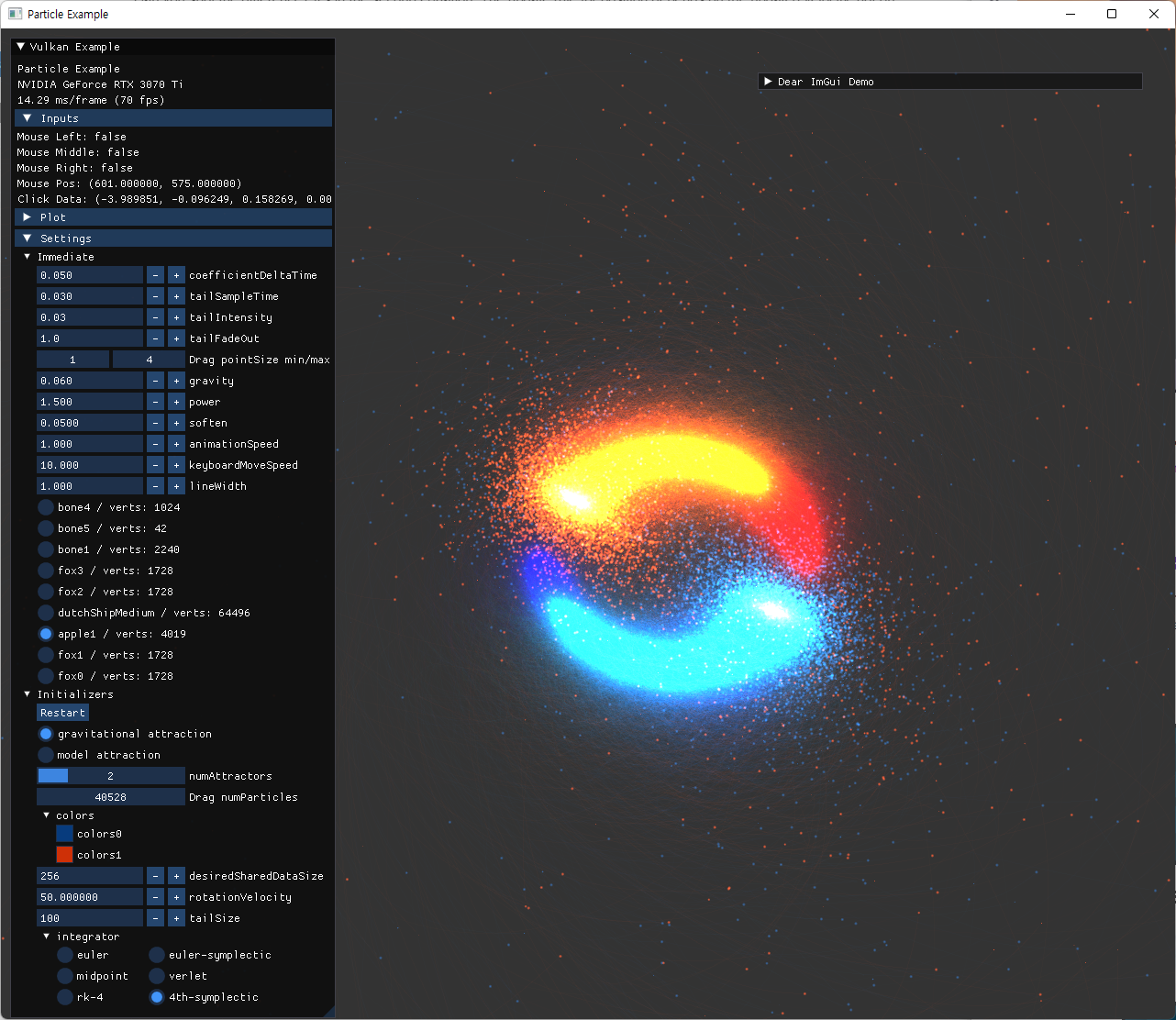This screenshot has width=1176, height=1020.
Task: Increase coefficientDeltaTime with plus button
Action: coord(176,275)
